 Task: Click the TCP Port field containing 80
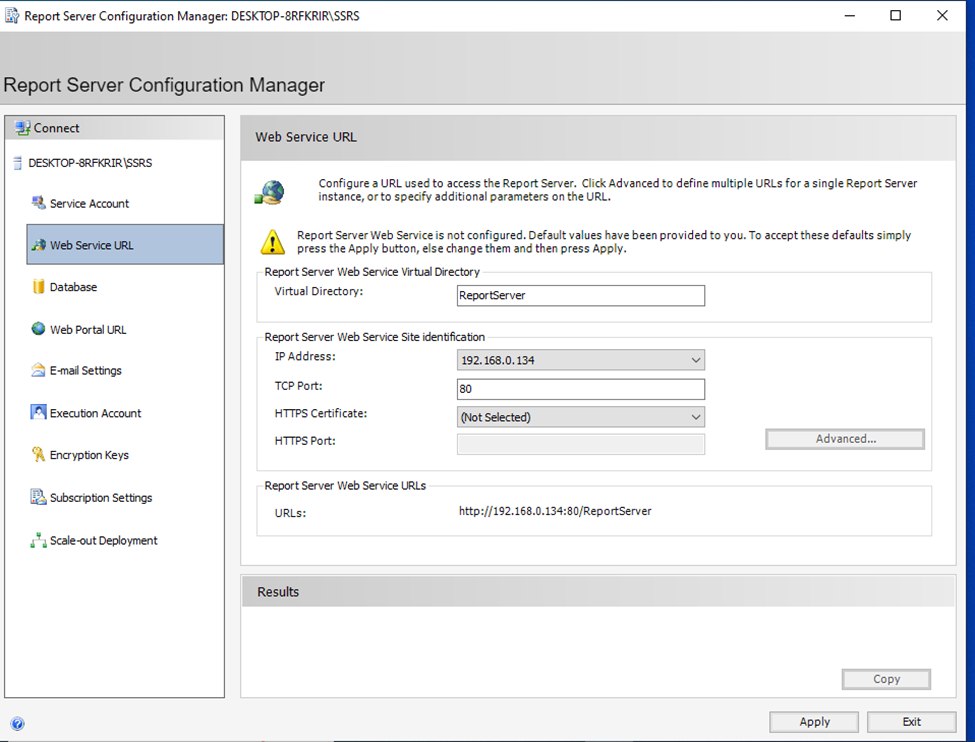click(x=581, y=389)
